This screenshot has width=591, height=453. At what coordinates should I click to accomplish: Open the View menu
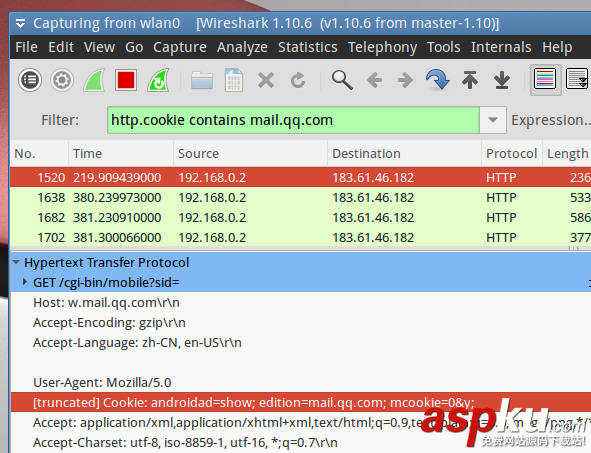pyautogui.click(x=99, y=47)
